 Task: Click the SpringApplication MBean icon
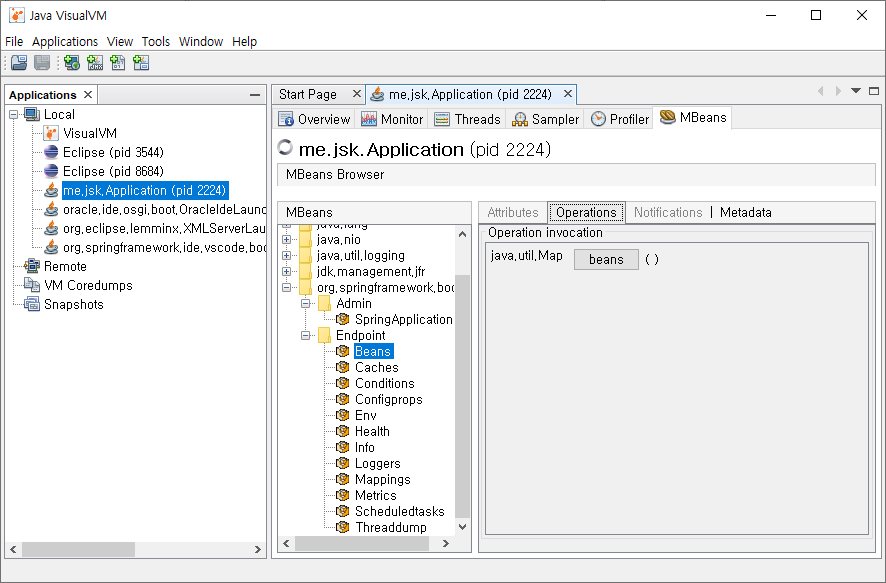point(342,319)
